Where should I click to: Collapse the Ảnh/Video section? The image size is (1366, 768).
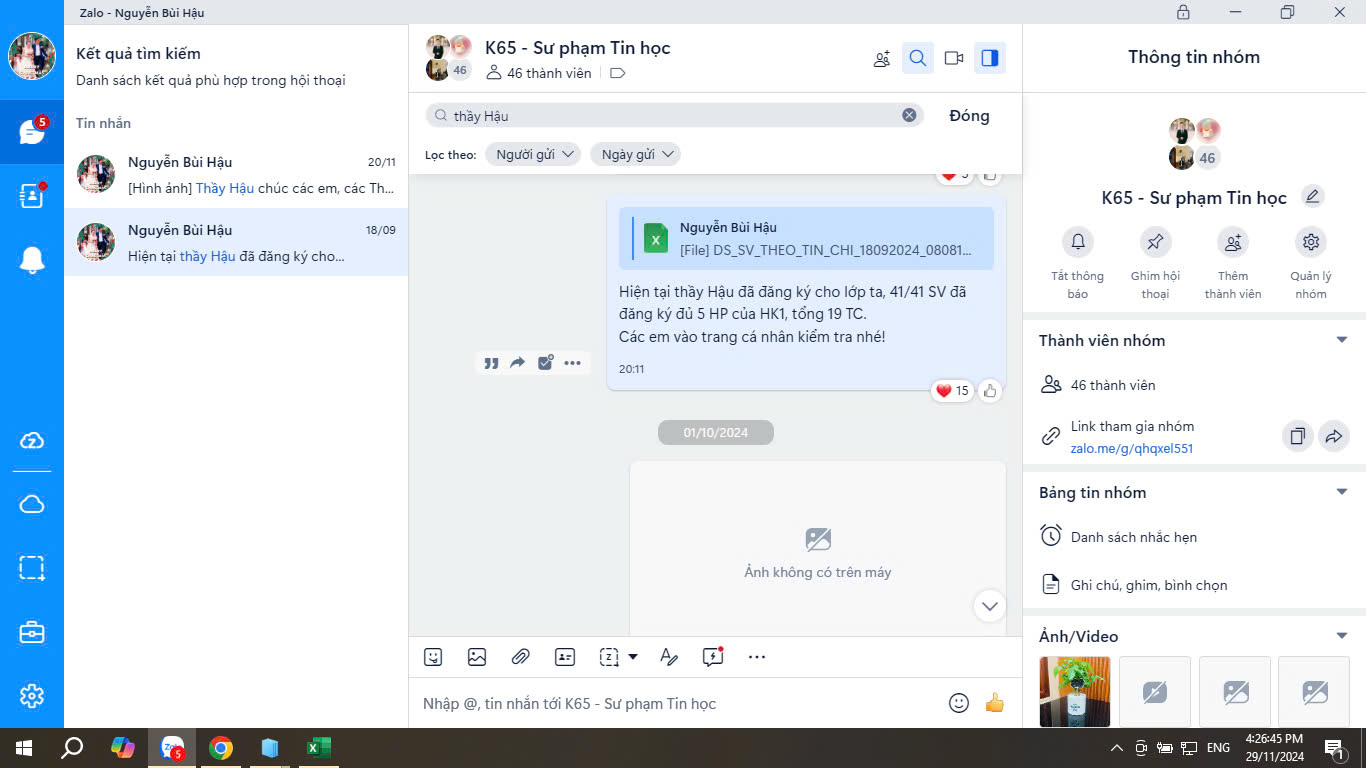pos(1342,636)
